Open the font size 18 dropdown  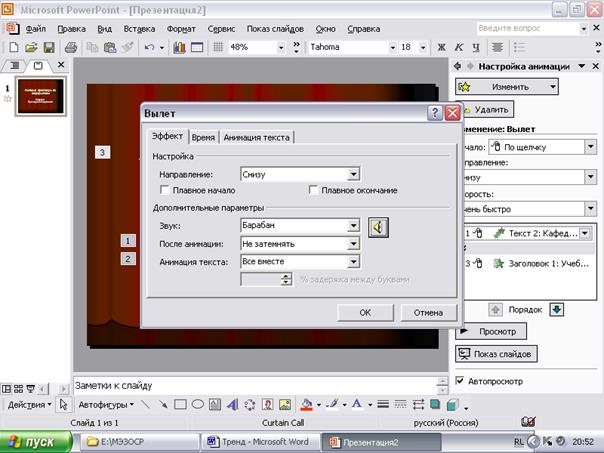tap(423, 47)
